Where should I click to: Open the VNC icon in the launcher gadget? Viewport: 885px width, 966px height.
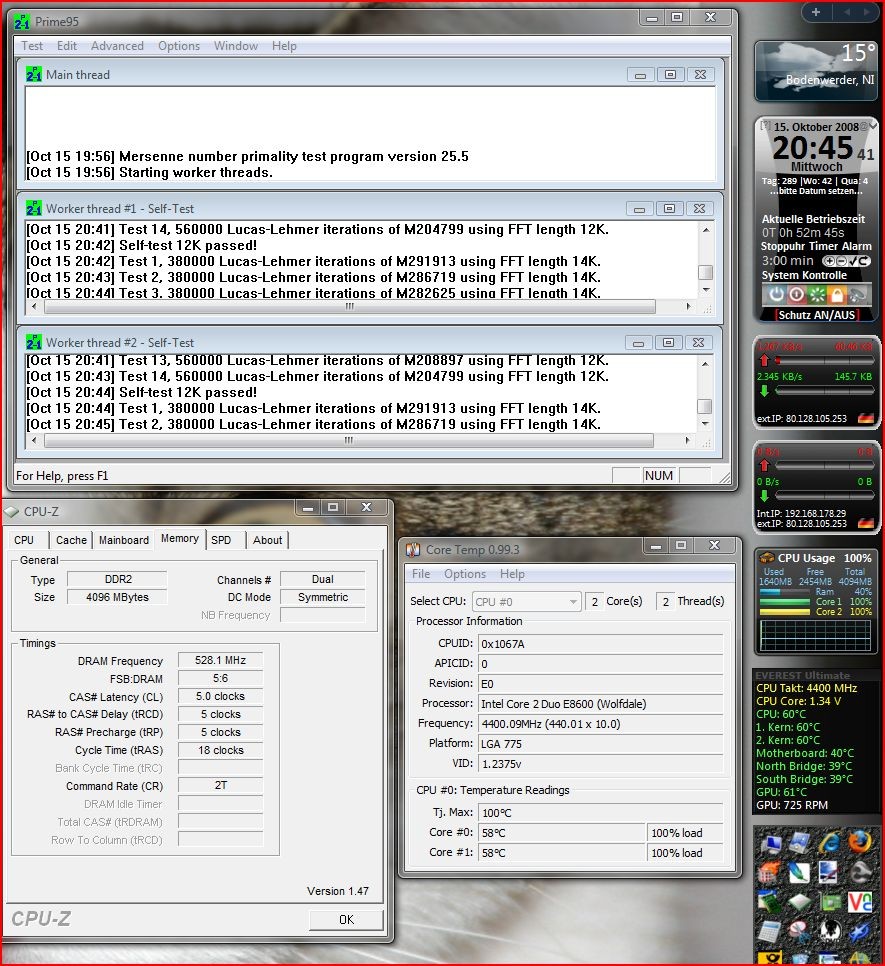860,903
